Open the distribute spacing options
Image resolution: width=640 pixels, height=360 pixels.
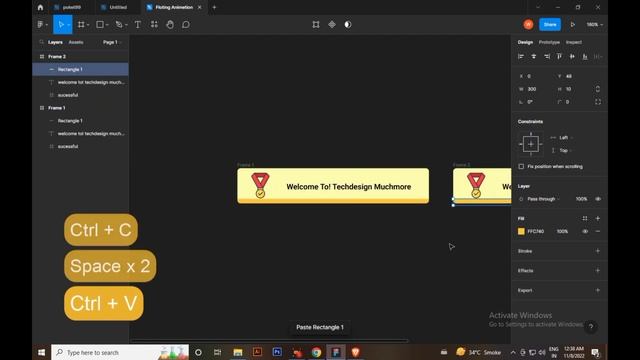click(598, 56)
